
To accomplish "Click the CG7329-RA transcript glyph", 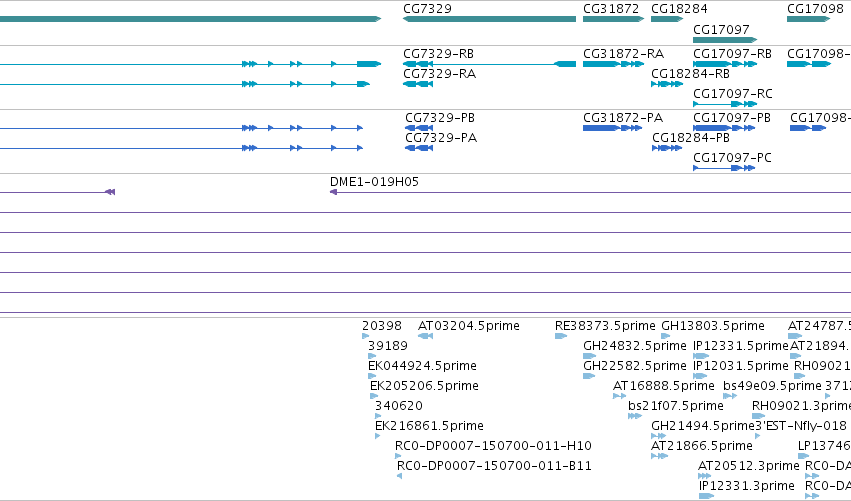I will (418, 84).
